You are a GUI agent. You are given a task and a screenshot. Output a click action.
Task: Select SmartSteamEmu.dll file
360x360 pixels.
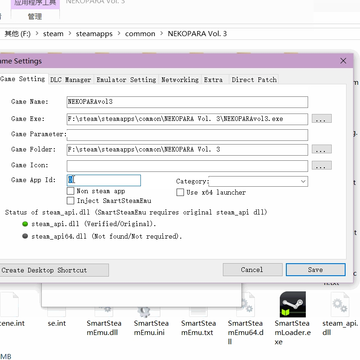click(104, 327)
